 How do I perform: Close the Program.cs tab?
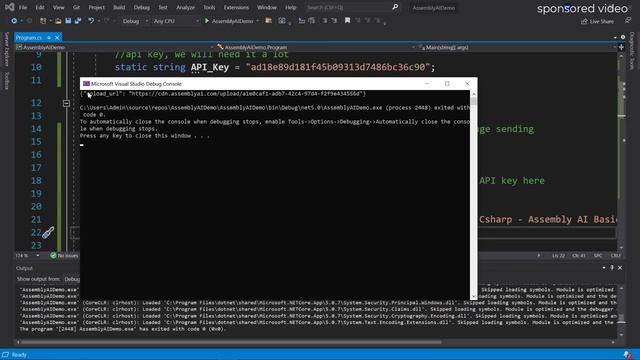(57, 38)
